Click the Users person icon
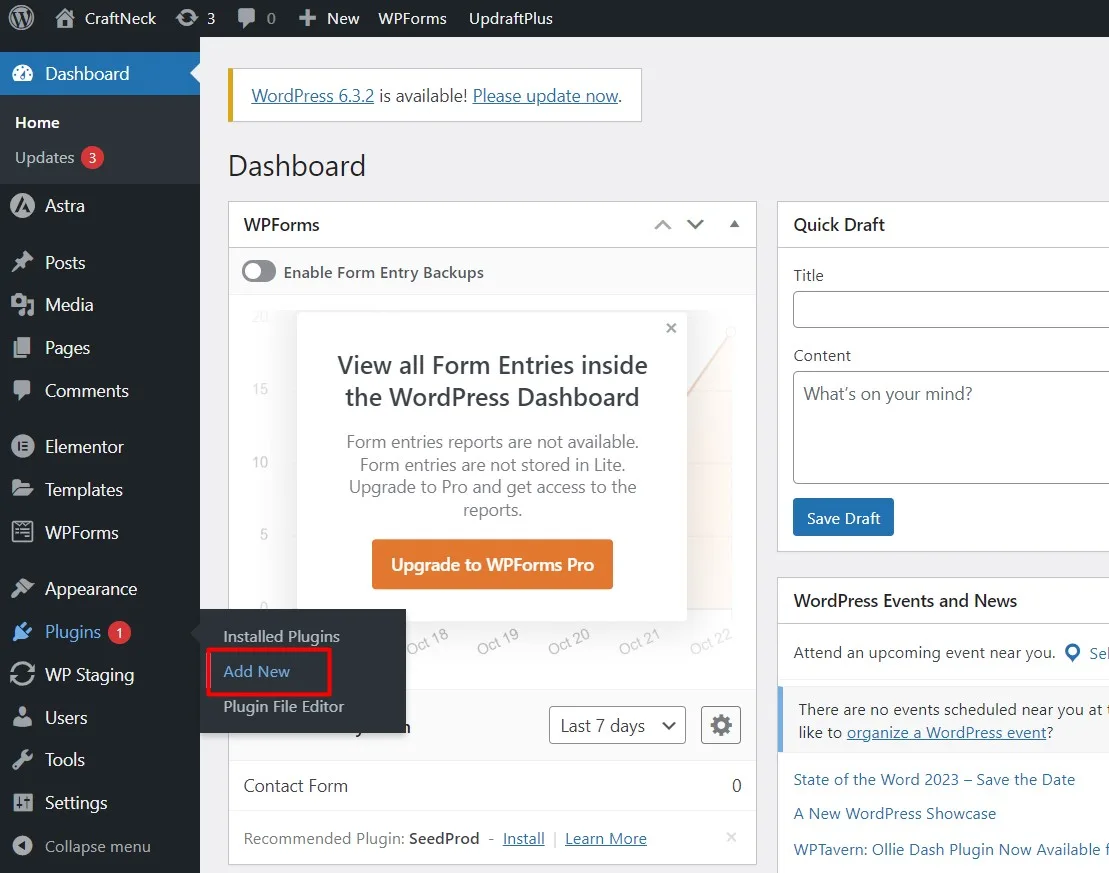1109x873 pixels. pyautogui.click(x=23, y=717)
